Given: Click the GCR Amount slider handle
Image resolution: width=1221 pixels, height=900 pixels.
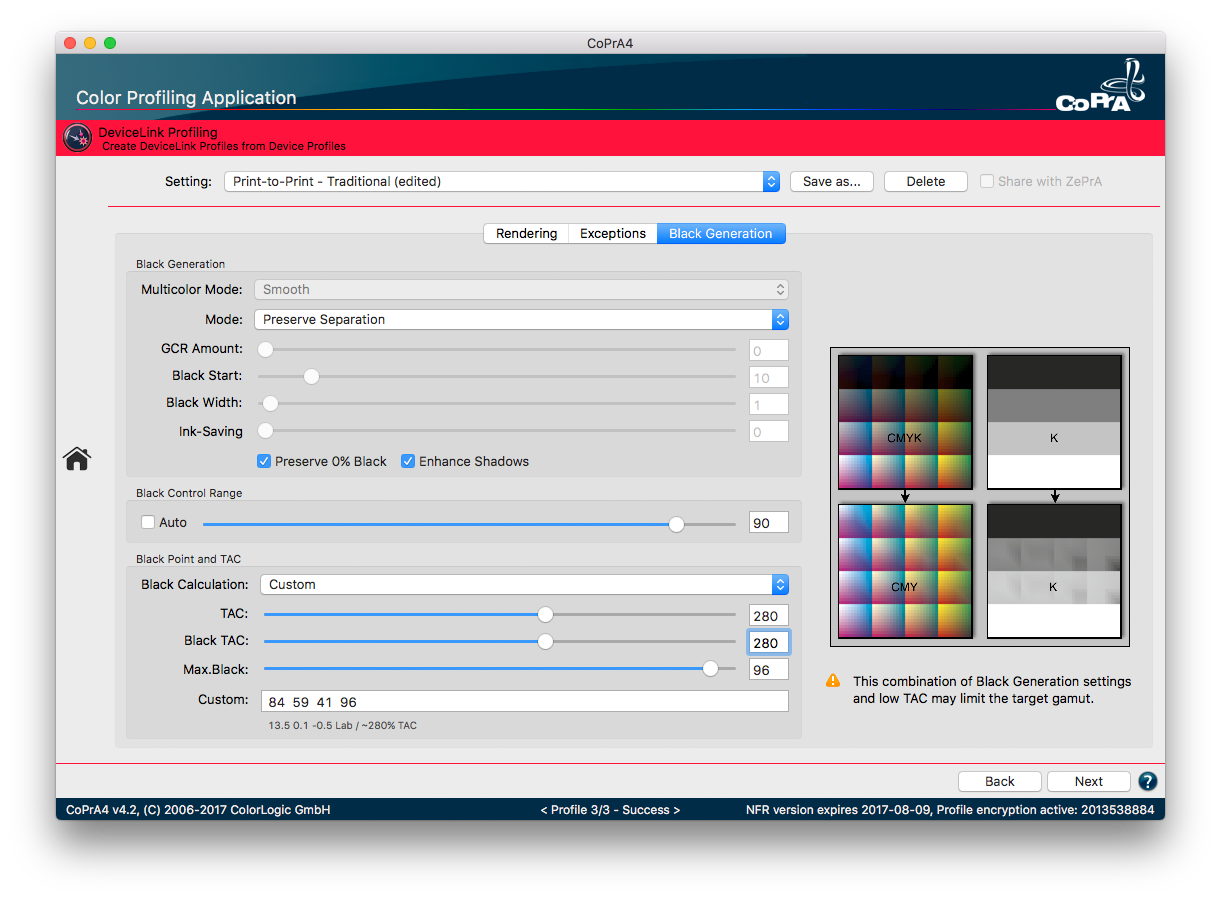Looking at the screenshot, I should [265, 349].
